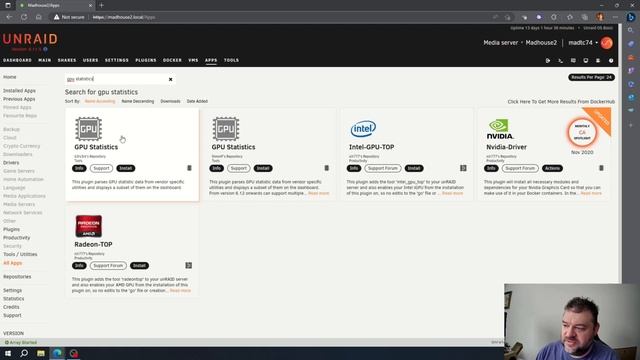Click Read more on the Radeon-TOP description

[180, 291]
